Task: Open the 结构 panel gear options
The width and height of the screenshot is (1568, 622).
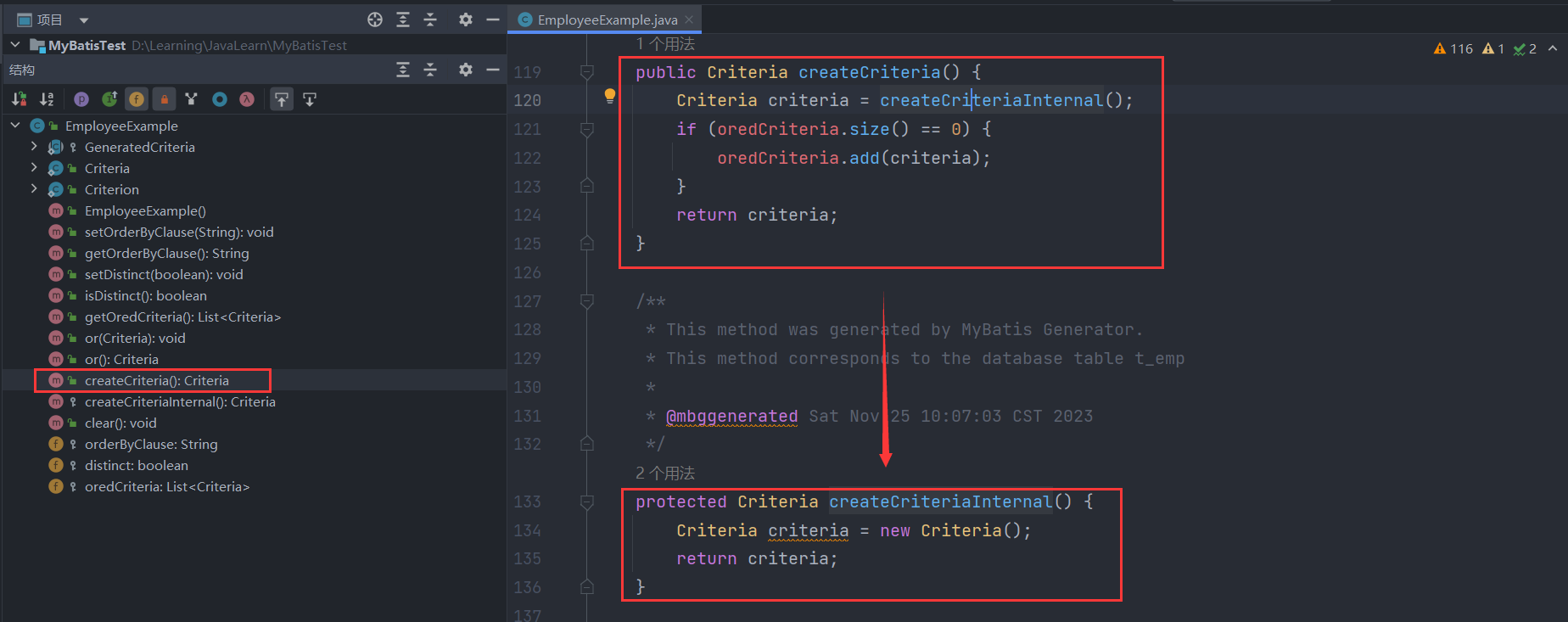Action: pyautogui.click(x=465, y=70)
